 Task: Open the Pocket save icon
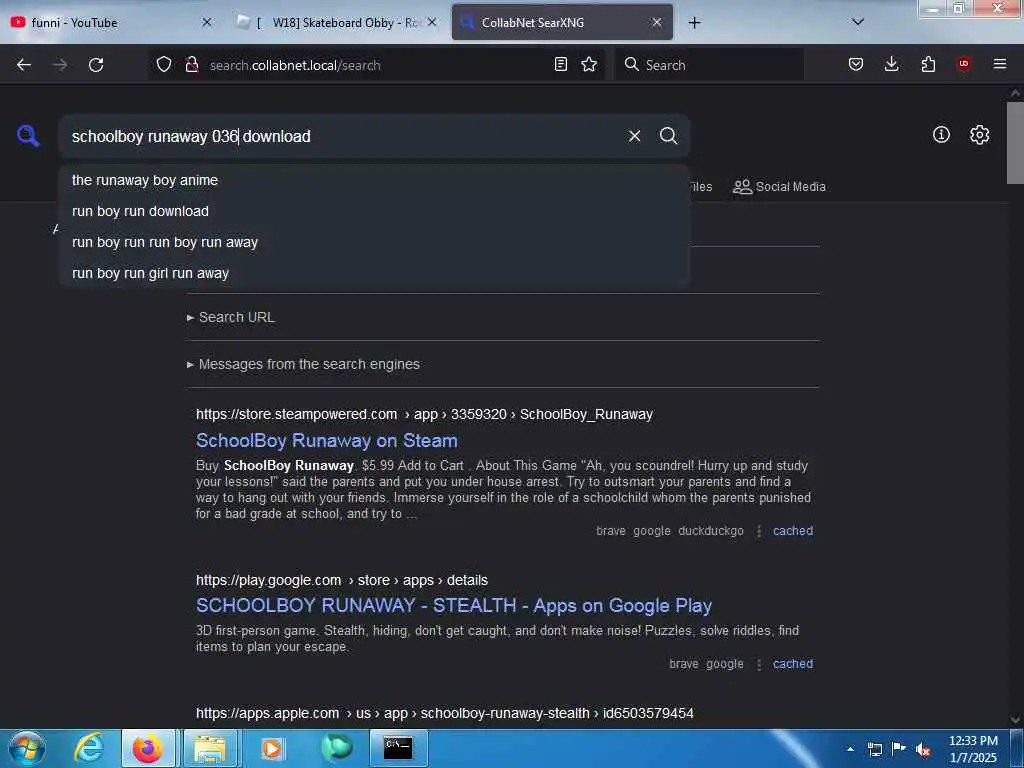[856, 64]
